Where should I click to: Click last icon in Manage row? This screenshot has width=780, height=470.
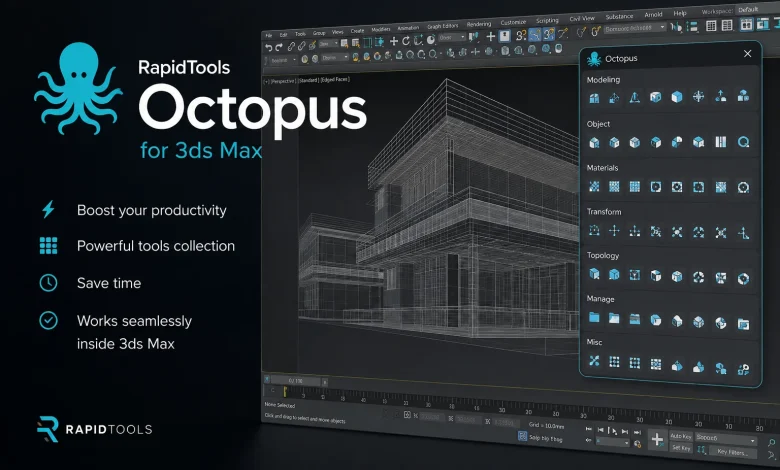tap(743, 324)
